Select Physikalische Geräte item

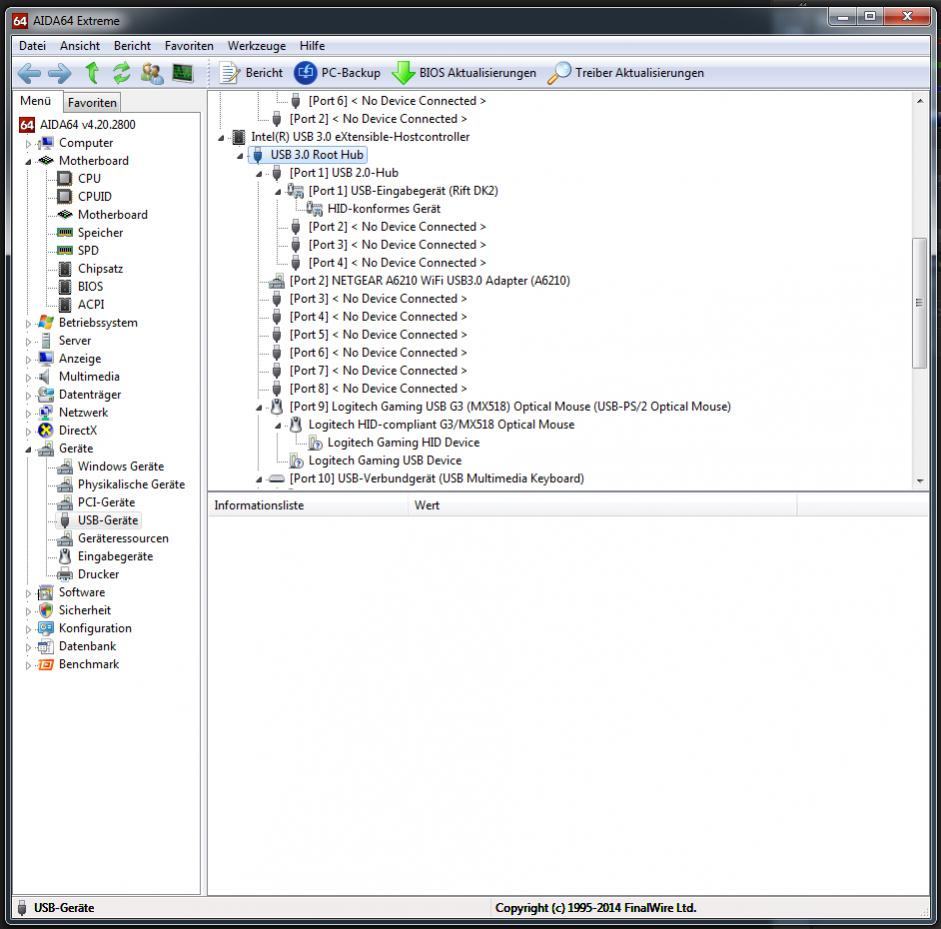coord(131,484)
